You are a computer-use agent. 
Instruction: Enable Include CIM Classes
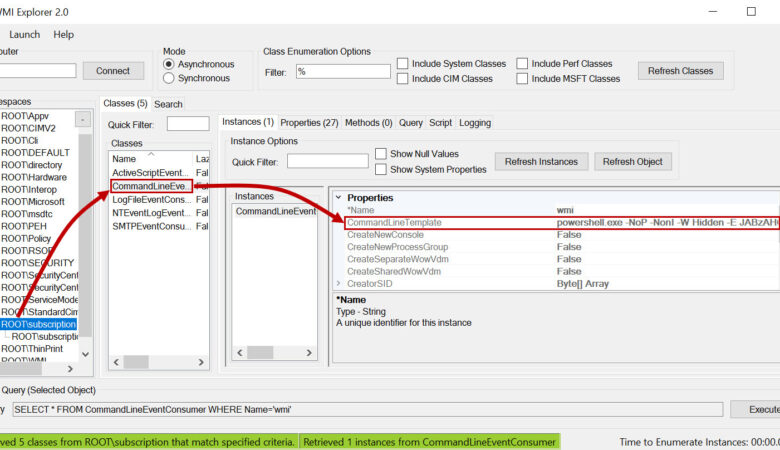click(402, 79)
